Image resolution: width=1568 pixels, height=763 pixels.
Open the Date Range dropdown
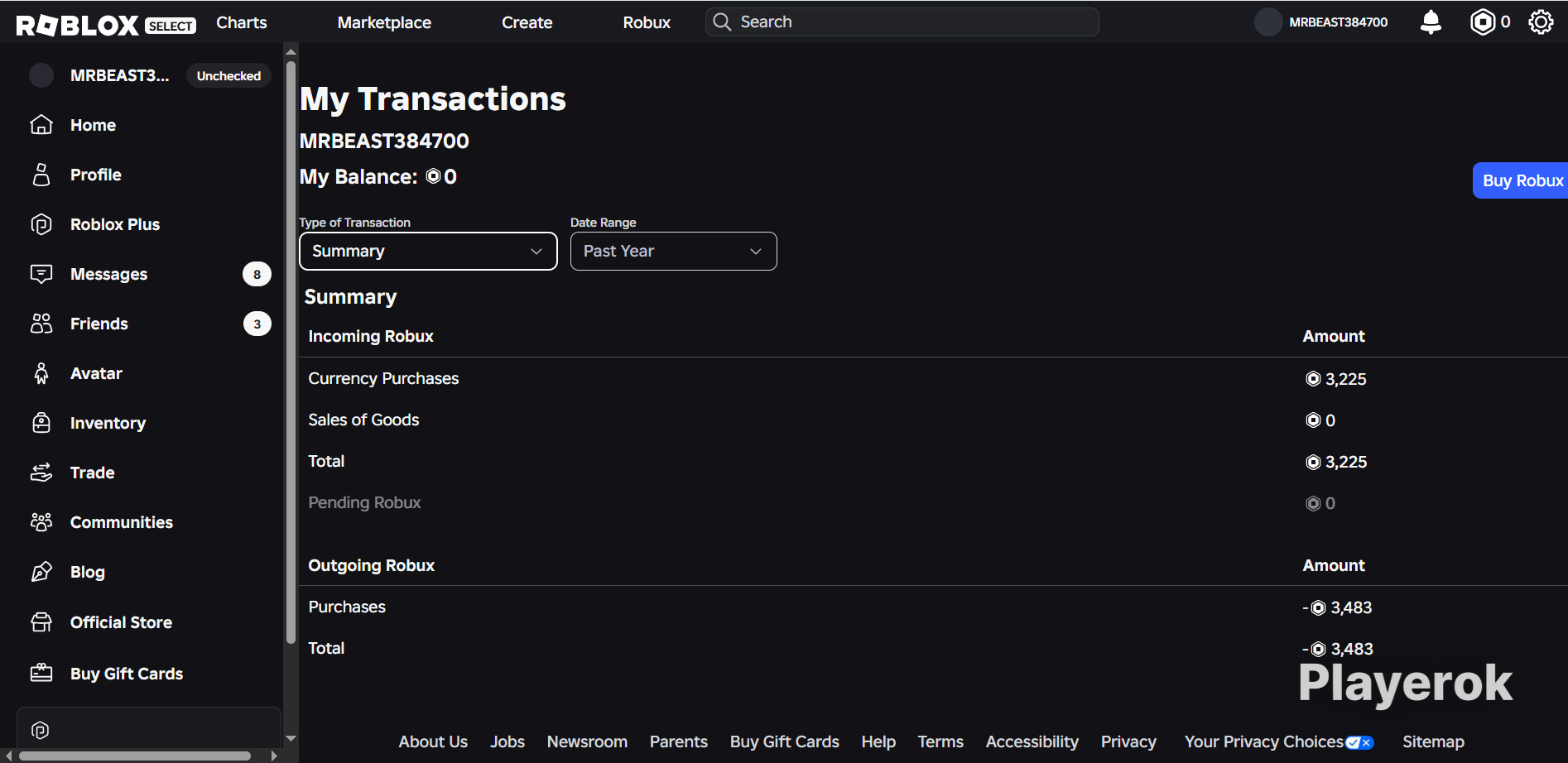(x=674, y=251)
